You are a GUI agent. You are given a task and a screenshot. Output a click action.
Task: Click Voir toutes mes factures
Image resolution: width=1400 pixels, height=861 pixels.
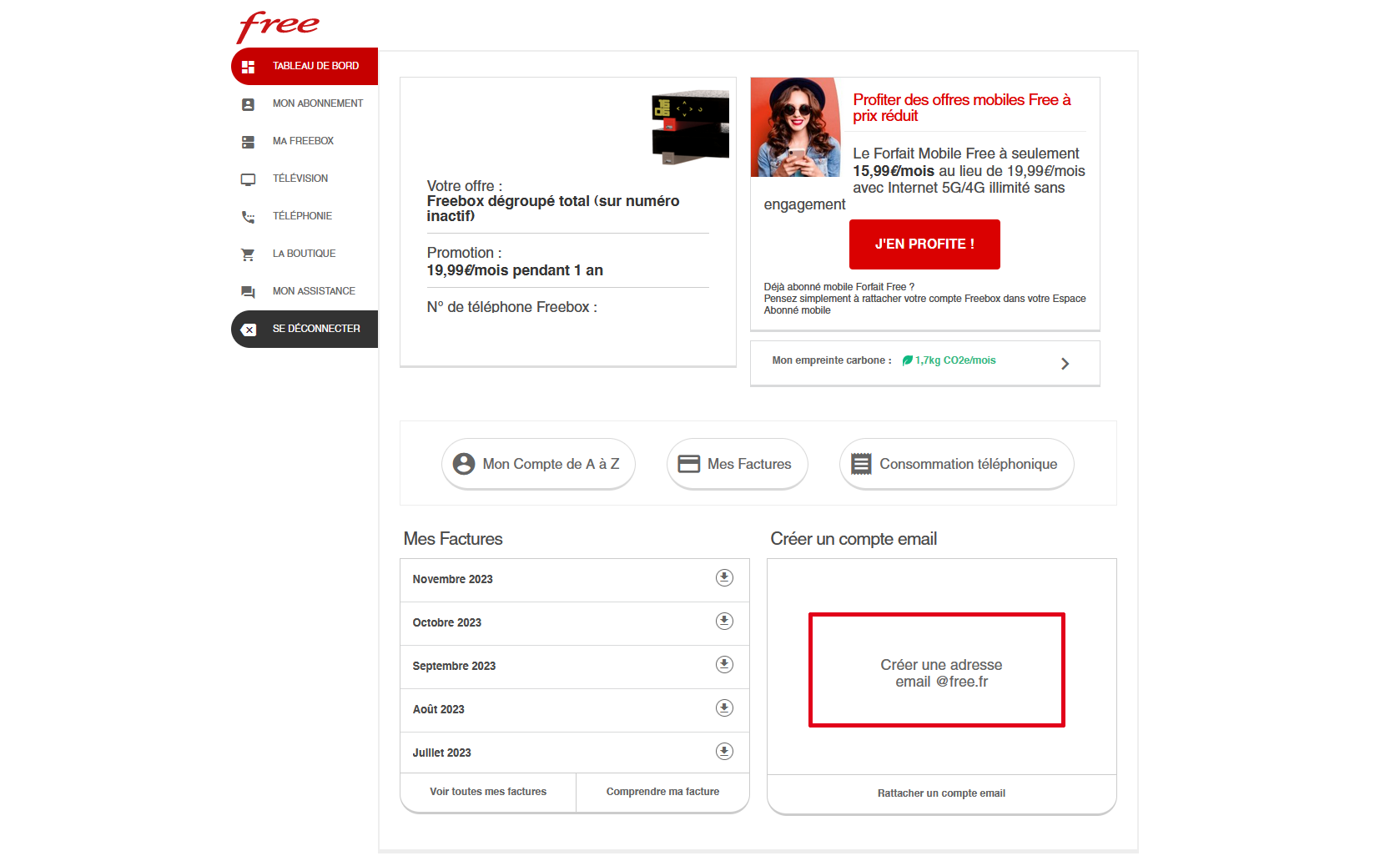pyautogui.click(x=488, y=792)
